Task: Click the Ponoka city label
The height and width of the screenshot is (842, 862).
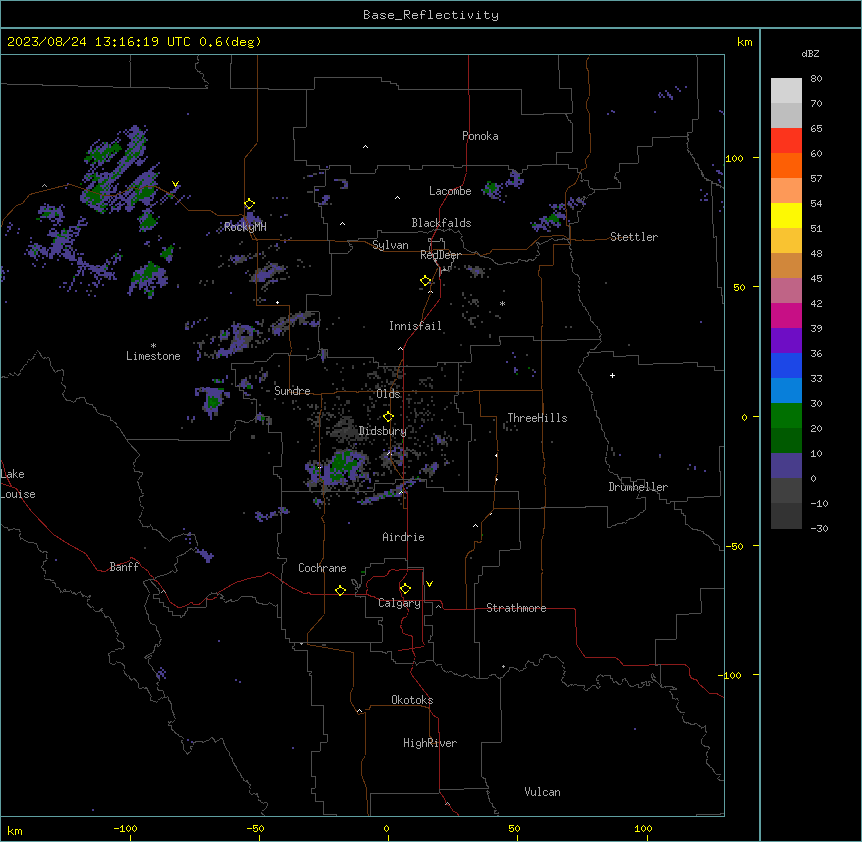Action: pos(480,136)
